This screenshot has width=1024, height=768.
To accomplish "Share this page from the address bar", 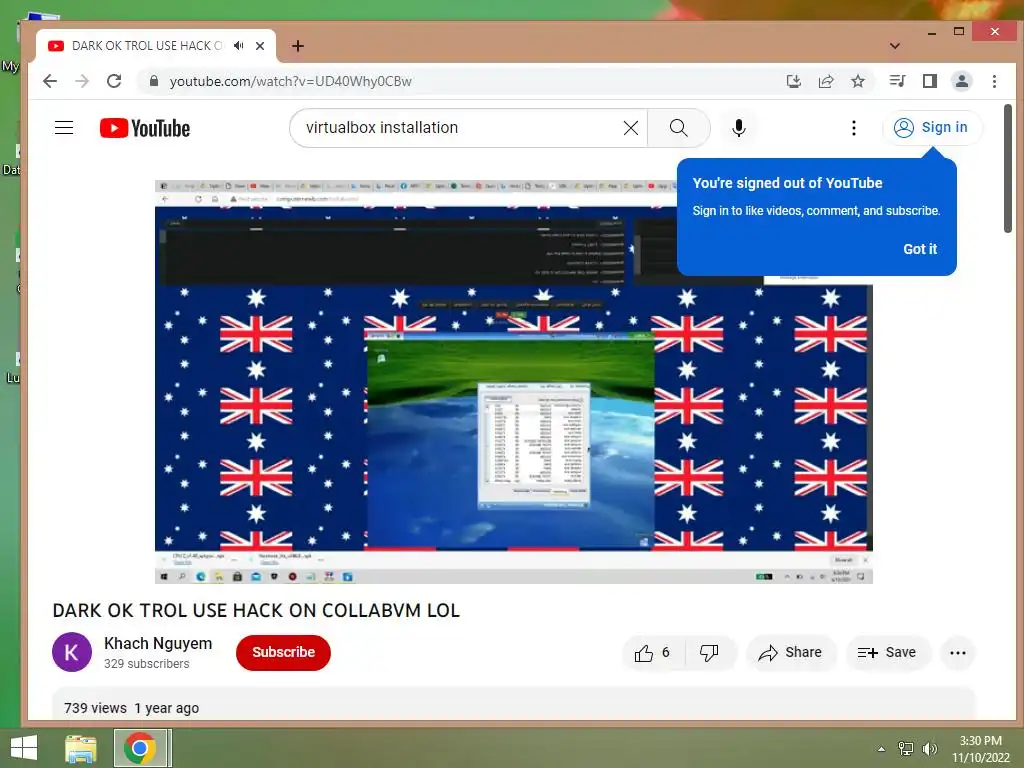I will coord(826,81).
